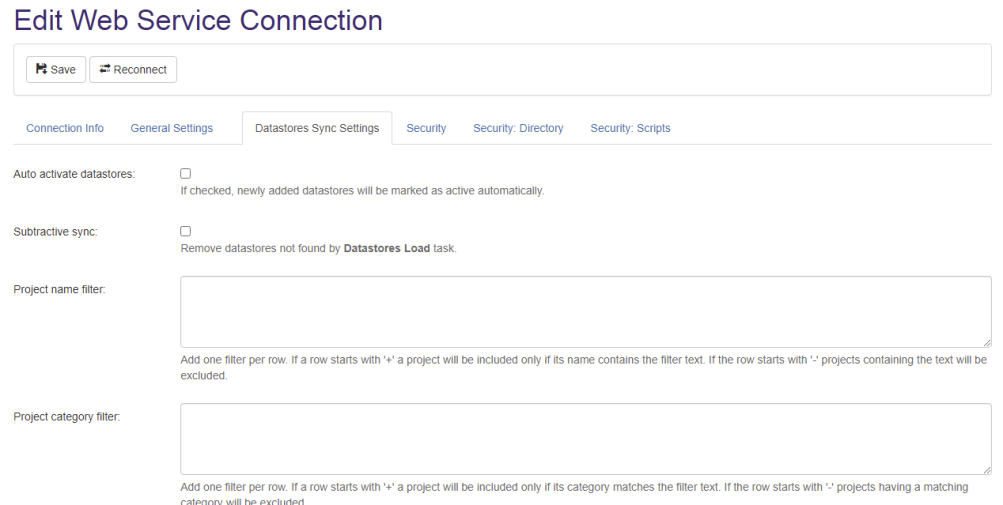The width and height of the screenshot is (1003, 505).
Task: Click the "Project name filter:" label
Action: pos(59,290)
